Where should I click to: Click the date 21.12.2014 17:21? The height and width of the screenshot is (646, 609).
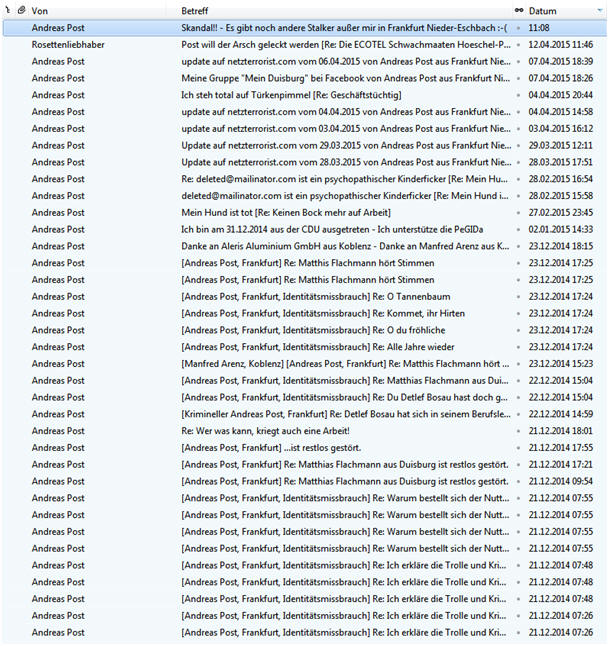click(x=561, y=465)
